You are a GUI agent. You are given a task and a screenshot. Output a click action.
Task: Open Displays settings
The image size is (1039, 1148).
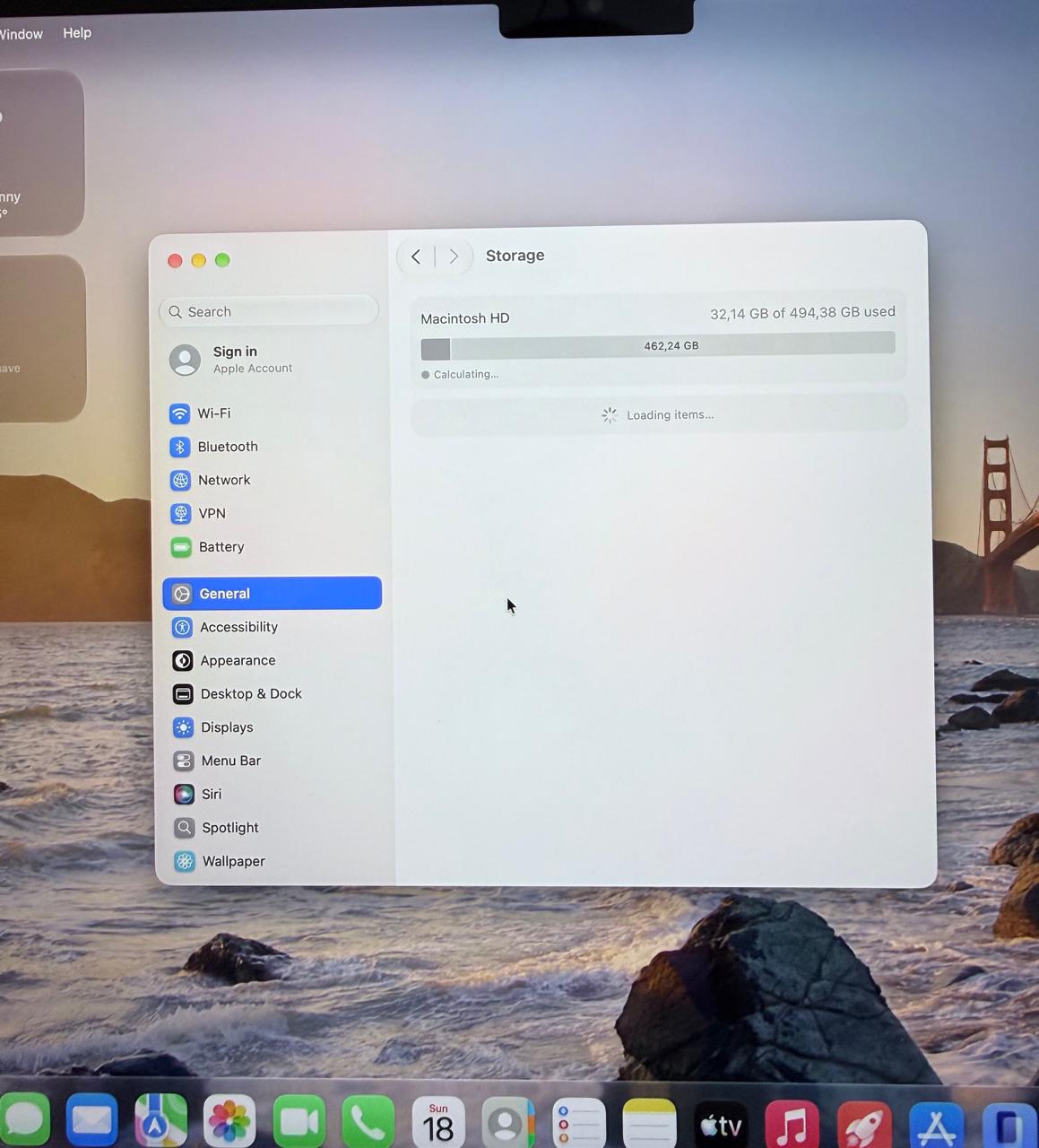tap(273, 727)
